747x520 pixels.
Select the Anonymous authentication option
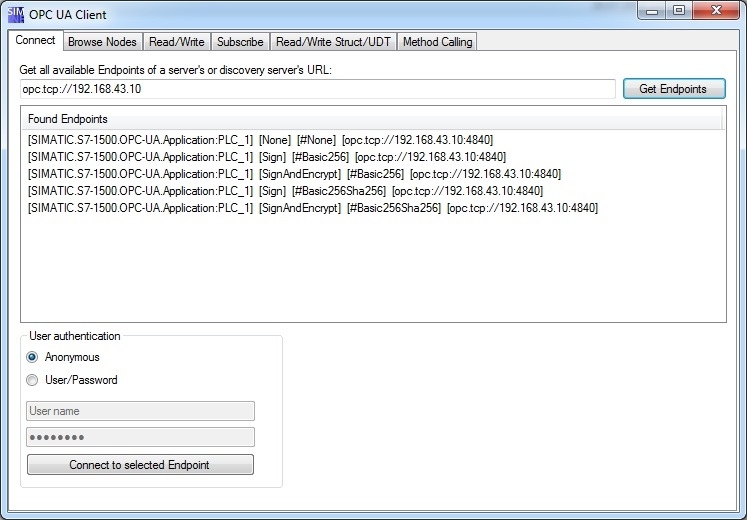pos(32,357)
